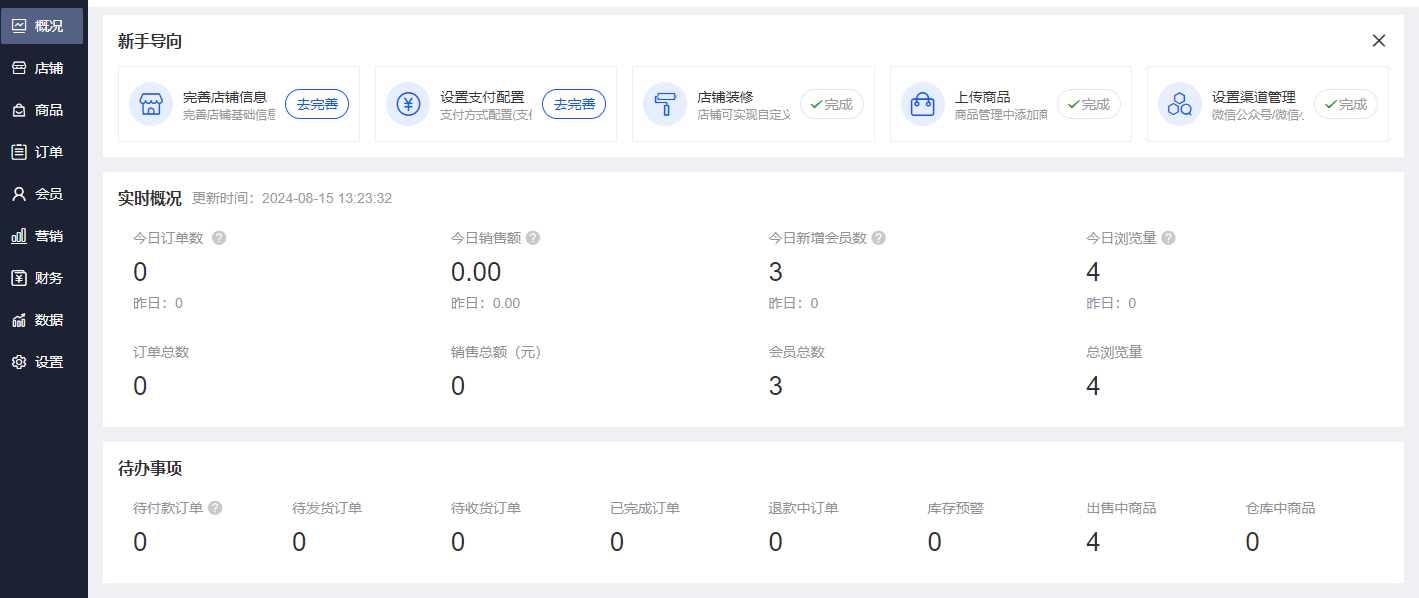Click the paint roller icon on 店铺装修 card
The height and width of the screenshot is (598, 1419).
(665, 103)
